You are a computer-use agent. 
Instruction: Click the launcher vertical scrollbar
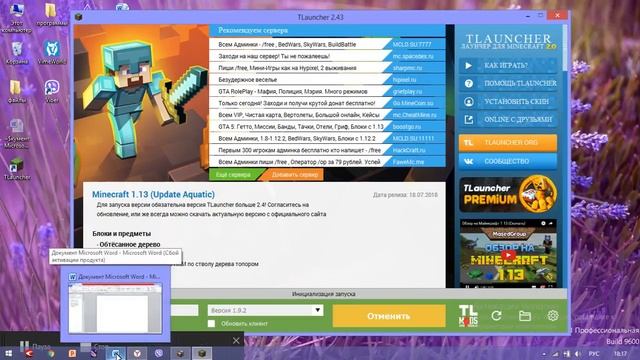(x=565, y=47)
